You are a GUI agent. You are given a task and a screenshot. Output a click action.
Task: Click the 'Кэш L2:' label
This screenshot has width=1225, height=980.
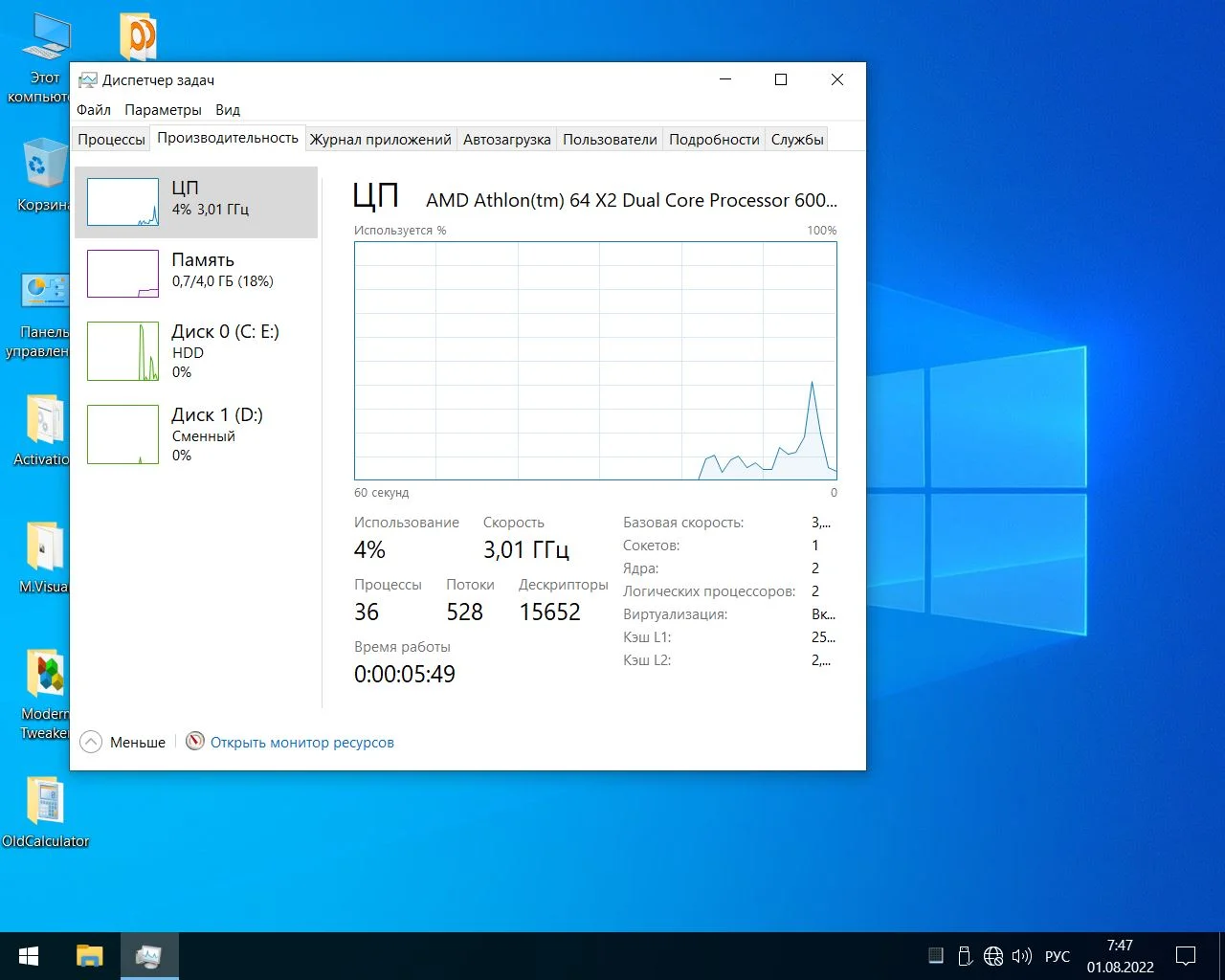tap(647, 660)
